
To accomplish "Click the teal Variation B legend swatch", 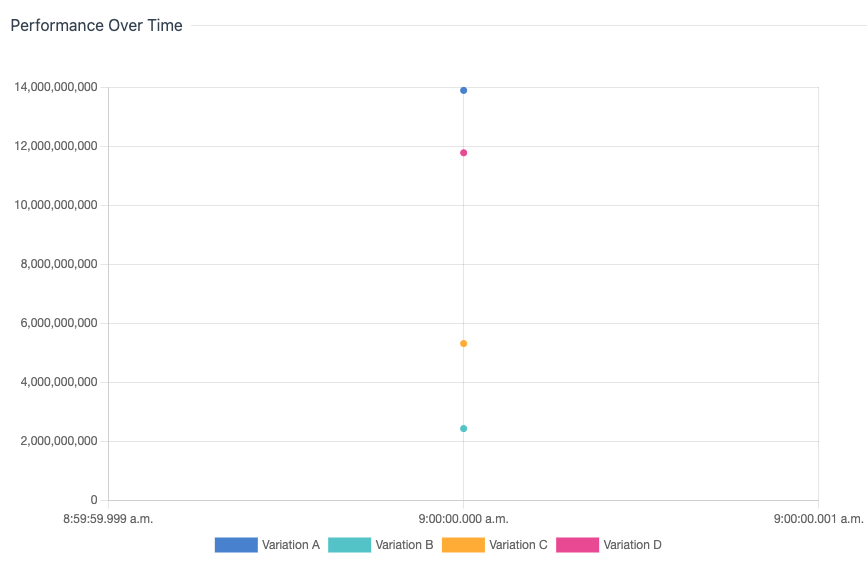I will pos(349,545).
